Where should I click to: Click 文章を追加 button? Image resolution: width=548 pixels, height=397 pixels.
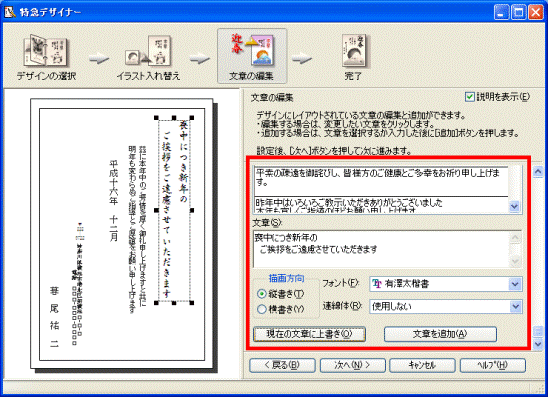click(x=440, y=334)
